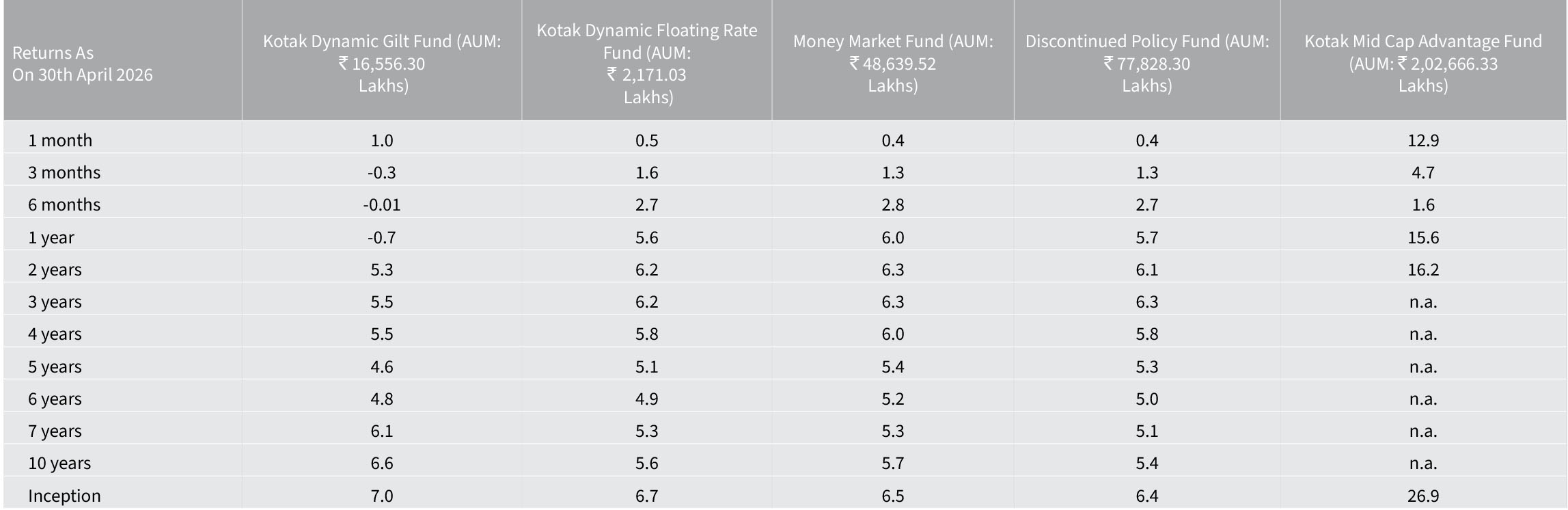Click the 3 months row label

[64, 172]
